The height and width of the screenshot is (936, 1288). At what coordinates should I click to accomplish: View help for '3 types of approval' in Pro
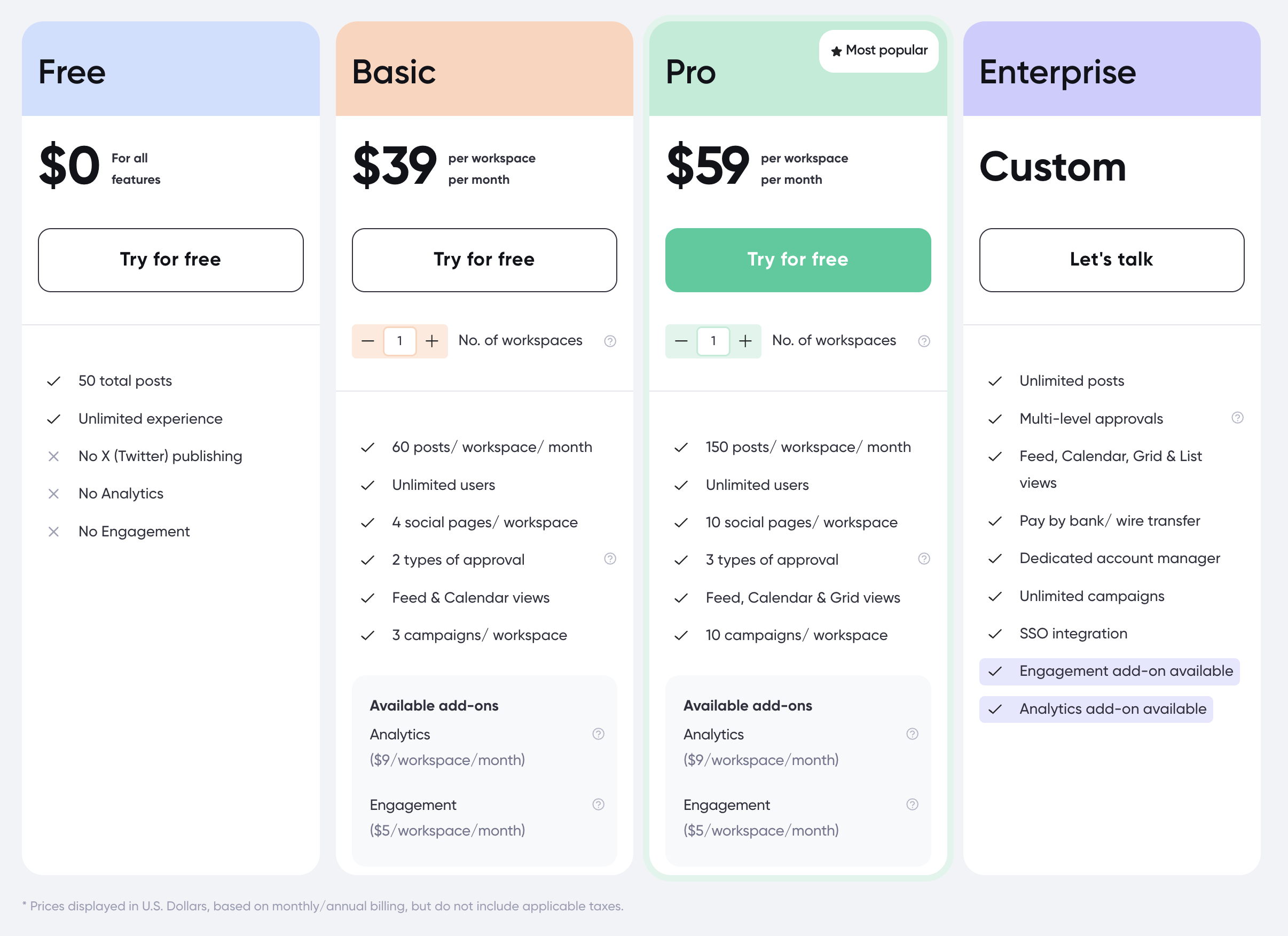click(x=924, y=559)
